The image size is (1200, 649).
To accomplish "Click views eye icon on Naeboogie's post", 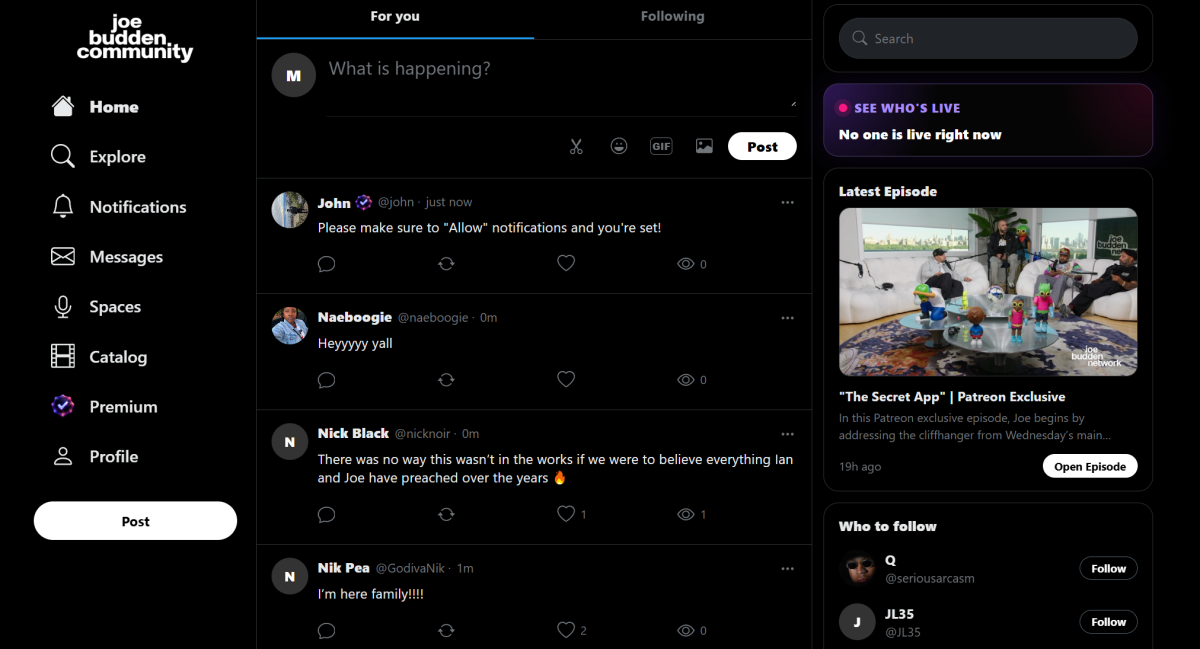I will (x=686, y=380).
